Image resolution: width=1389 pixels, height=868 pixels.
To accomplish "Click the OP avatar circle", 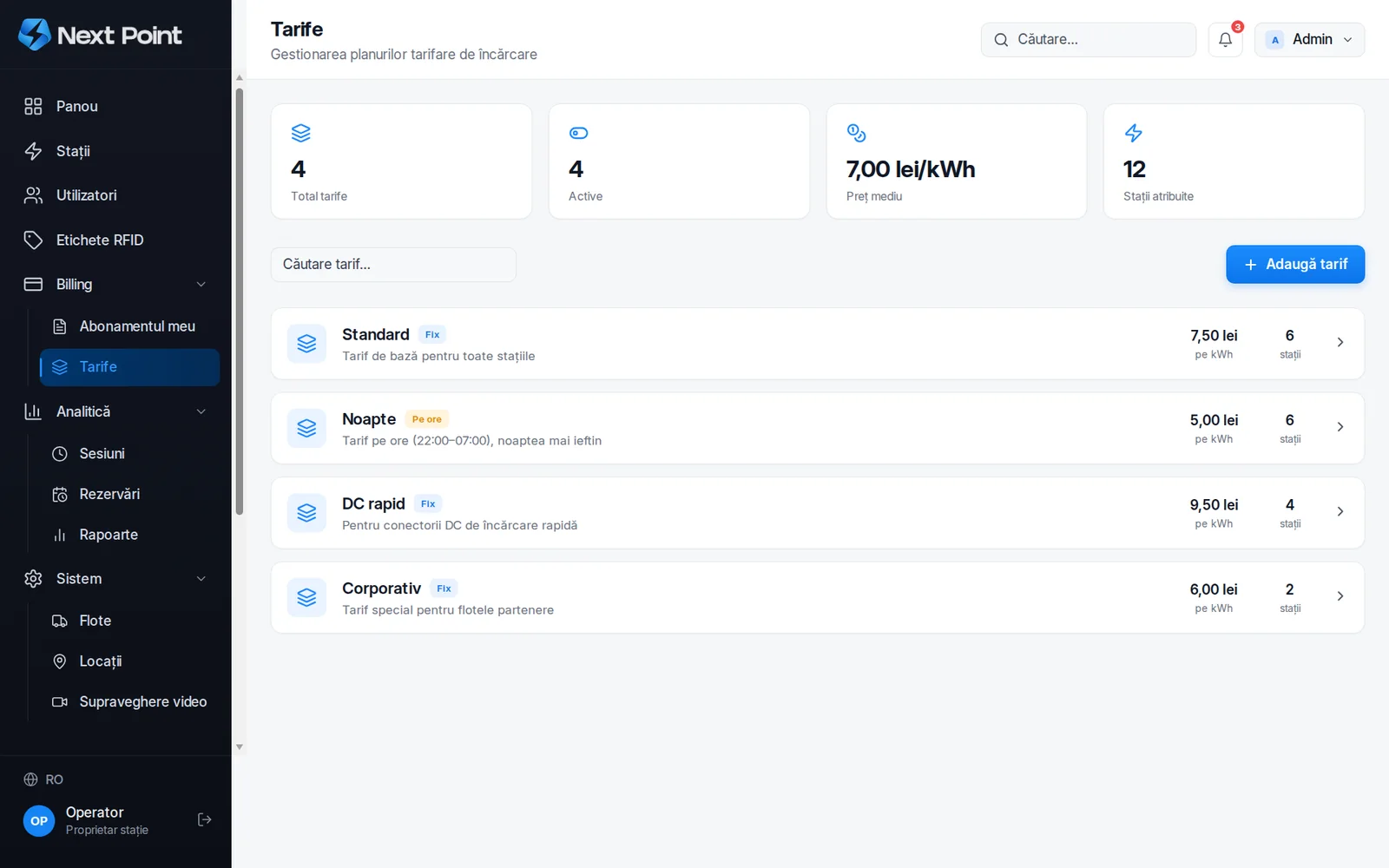I will tap(39, 820).
